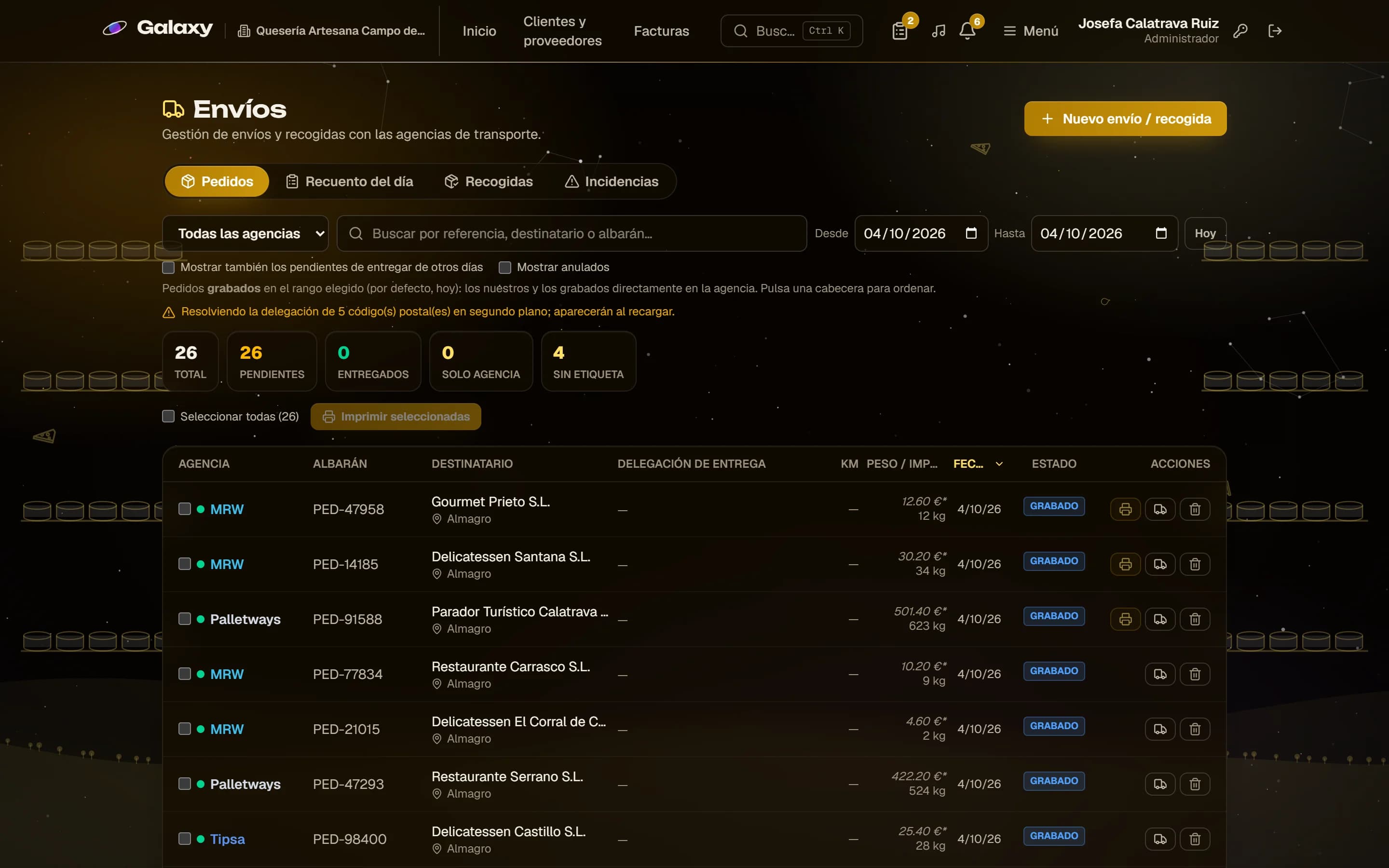This screenshot has height=868, width=1389.
Task: Click truck icon in PED-91588 row
Action: pos(1160,620)
